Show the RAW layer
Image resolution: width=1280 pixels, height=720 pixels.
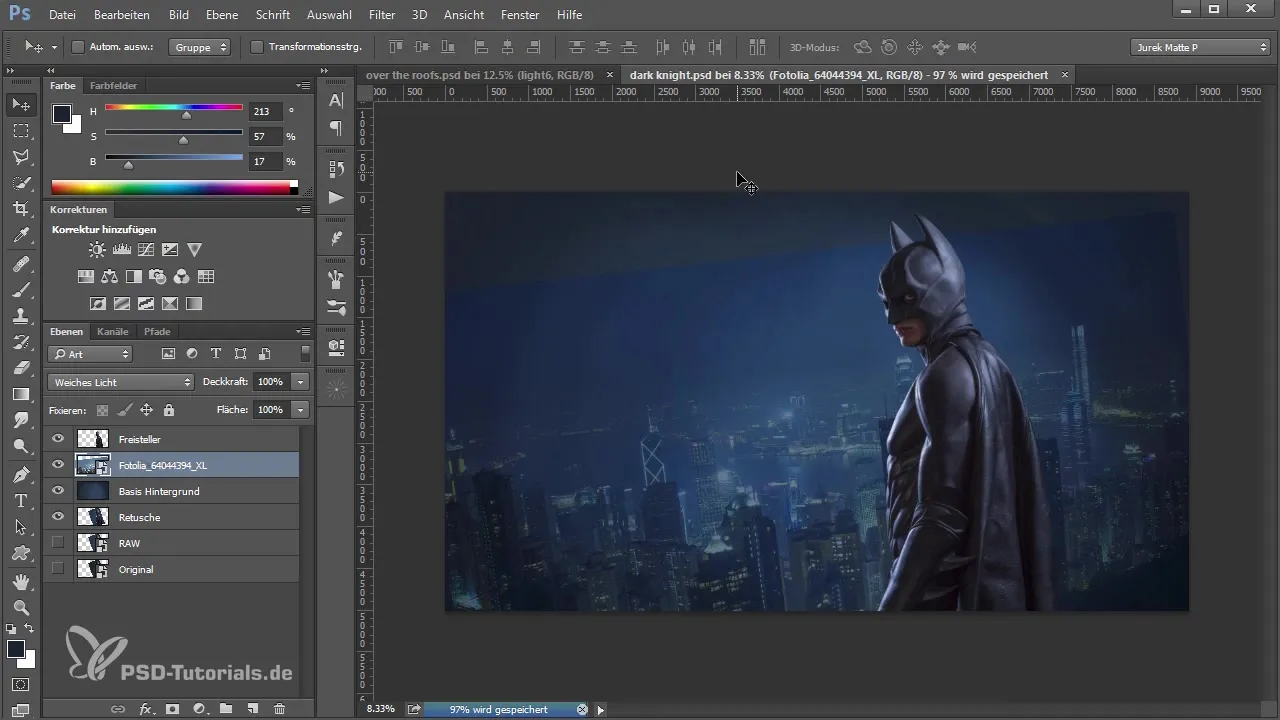[x=58, y=543]
